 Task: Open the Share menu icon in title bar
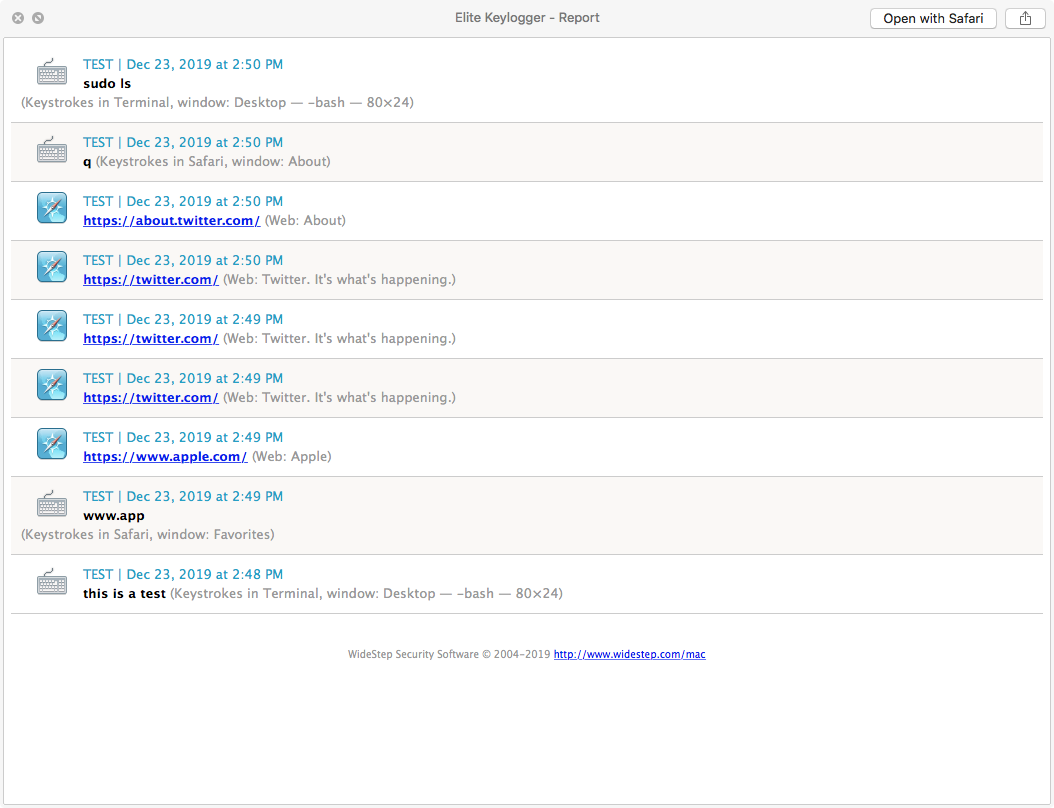pos(1025,18)
